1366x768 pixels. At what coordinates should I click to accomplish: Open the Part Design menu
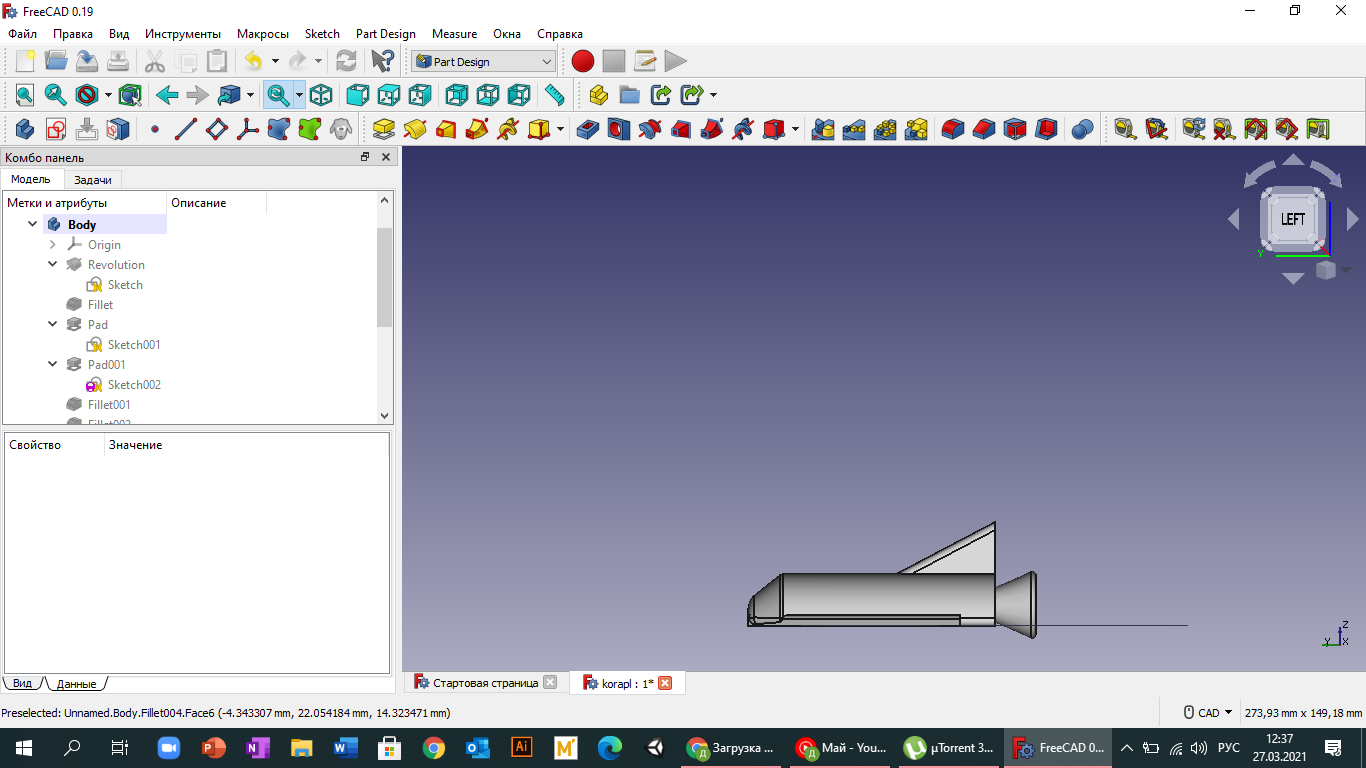click(x=385, y=34)
